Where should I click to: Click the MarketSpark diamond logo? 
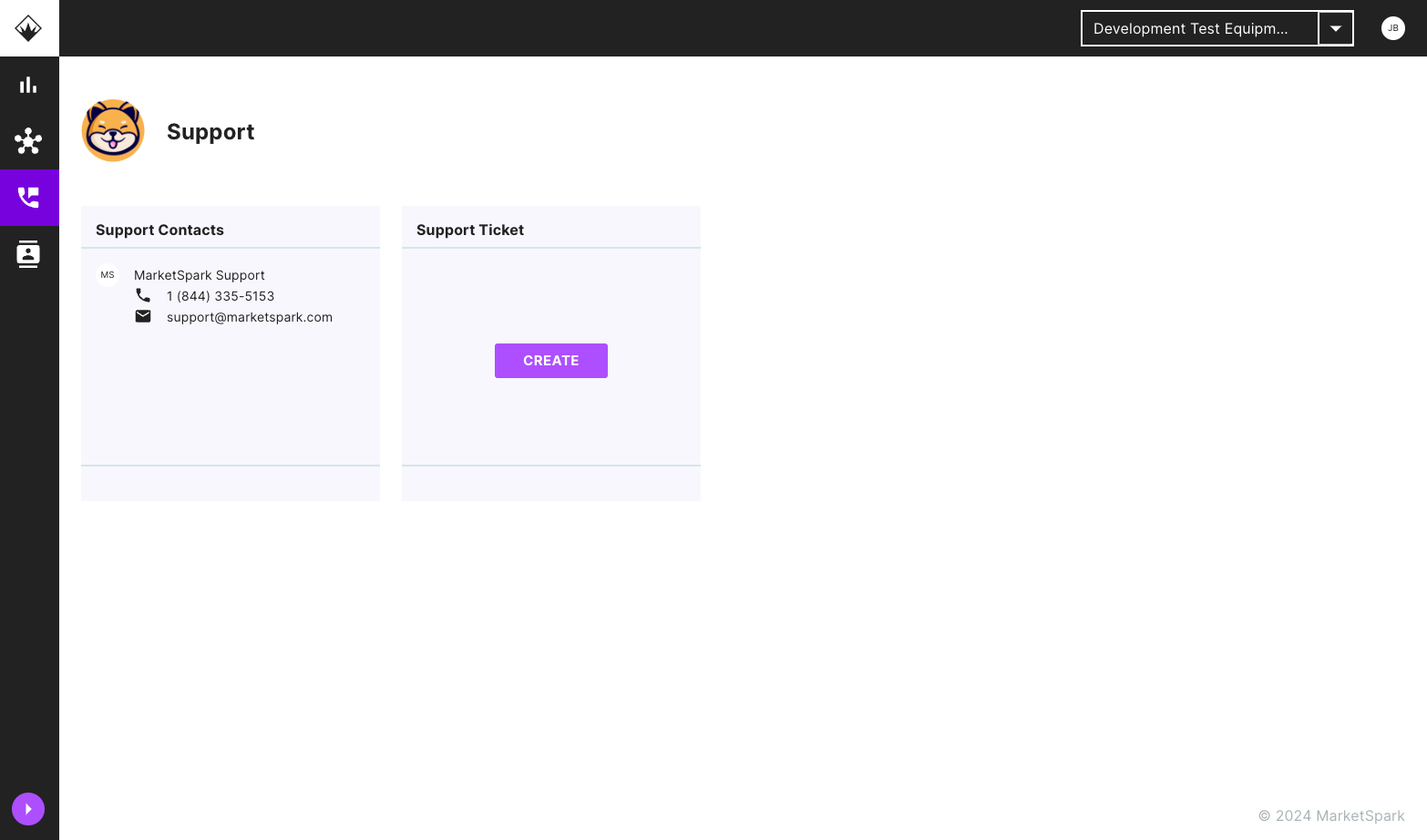click(28, 27)
